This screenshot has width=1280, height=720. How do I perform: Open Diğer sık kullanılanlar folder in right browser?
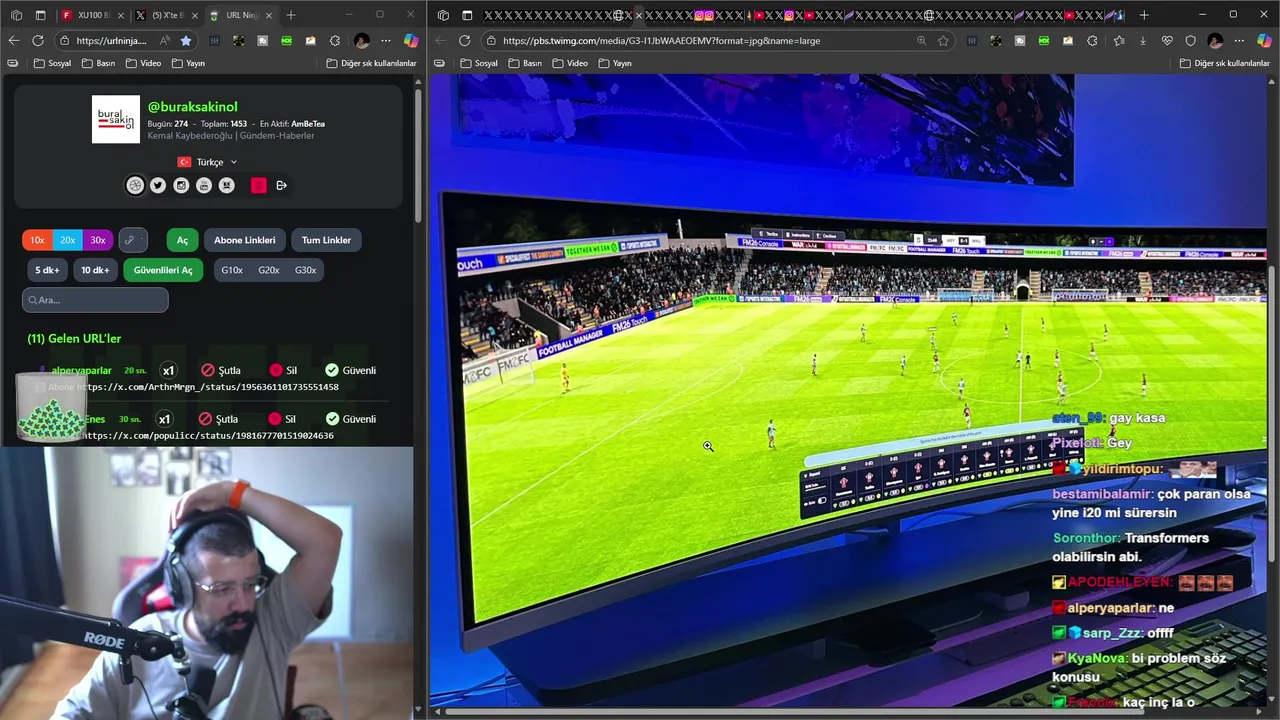pyautogui.click(x=1225, y=63)
